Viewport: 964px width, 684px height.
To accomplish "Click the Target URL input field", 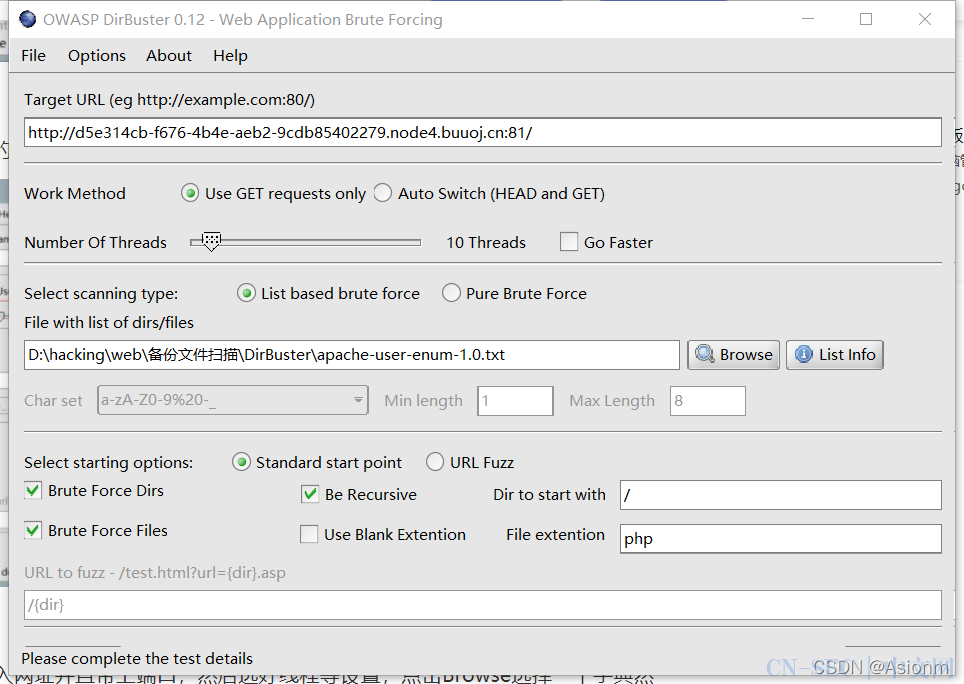I will coord(482,133).
